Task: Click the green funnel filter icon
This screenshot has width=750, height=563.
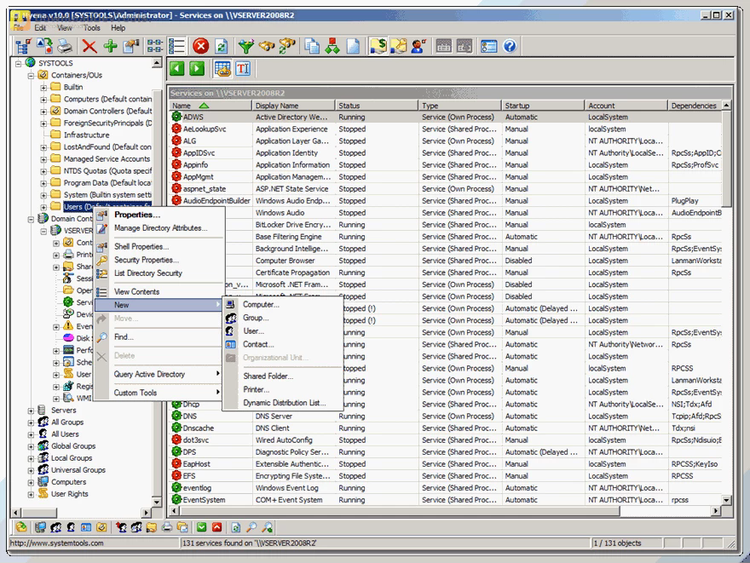Action: [x=246, y=46]
